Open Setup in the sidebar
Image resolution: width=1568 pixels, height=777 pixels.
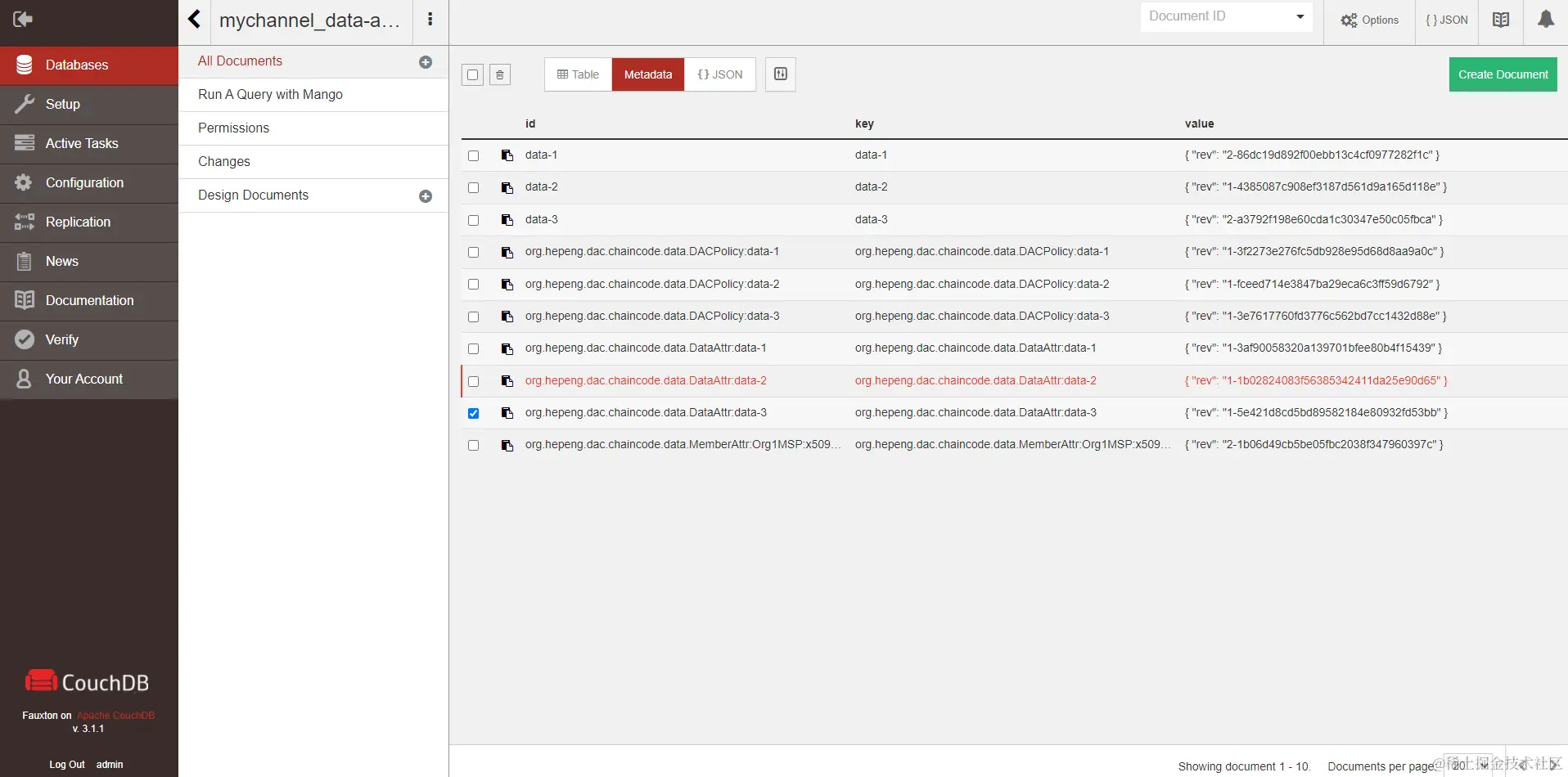coord(89,105)
